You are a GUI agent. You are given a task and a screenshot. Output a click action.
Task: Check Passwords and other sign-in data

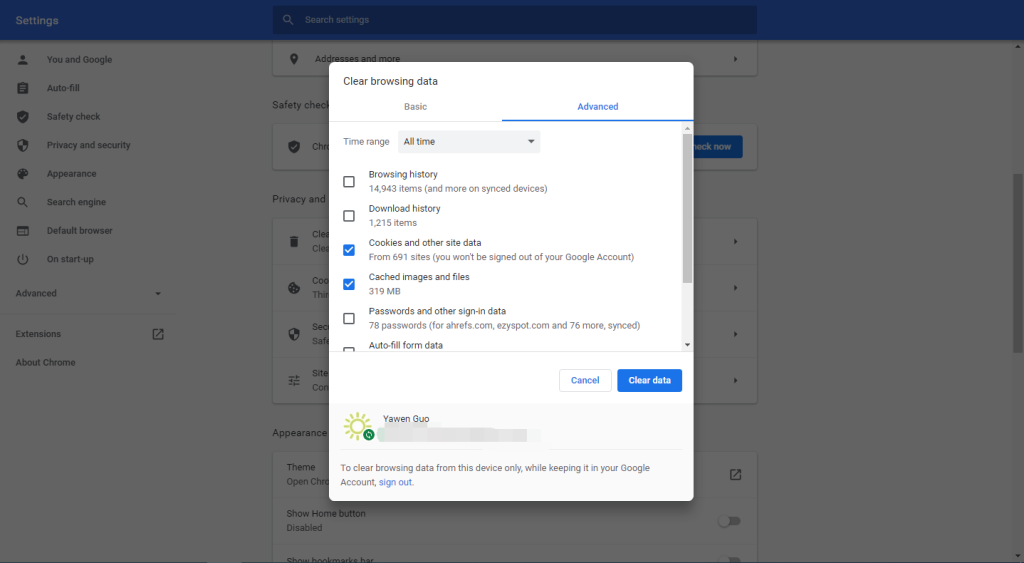349,318
